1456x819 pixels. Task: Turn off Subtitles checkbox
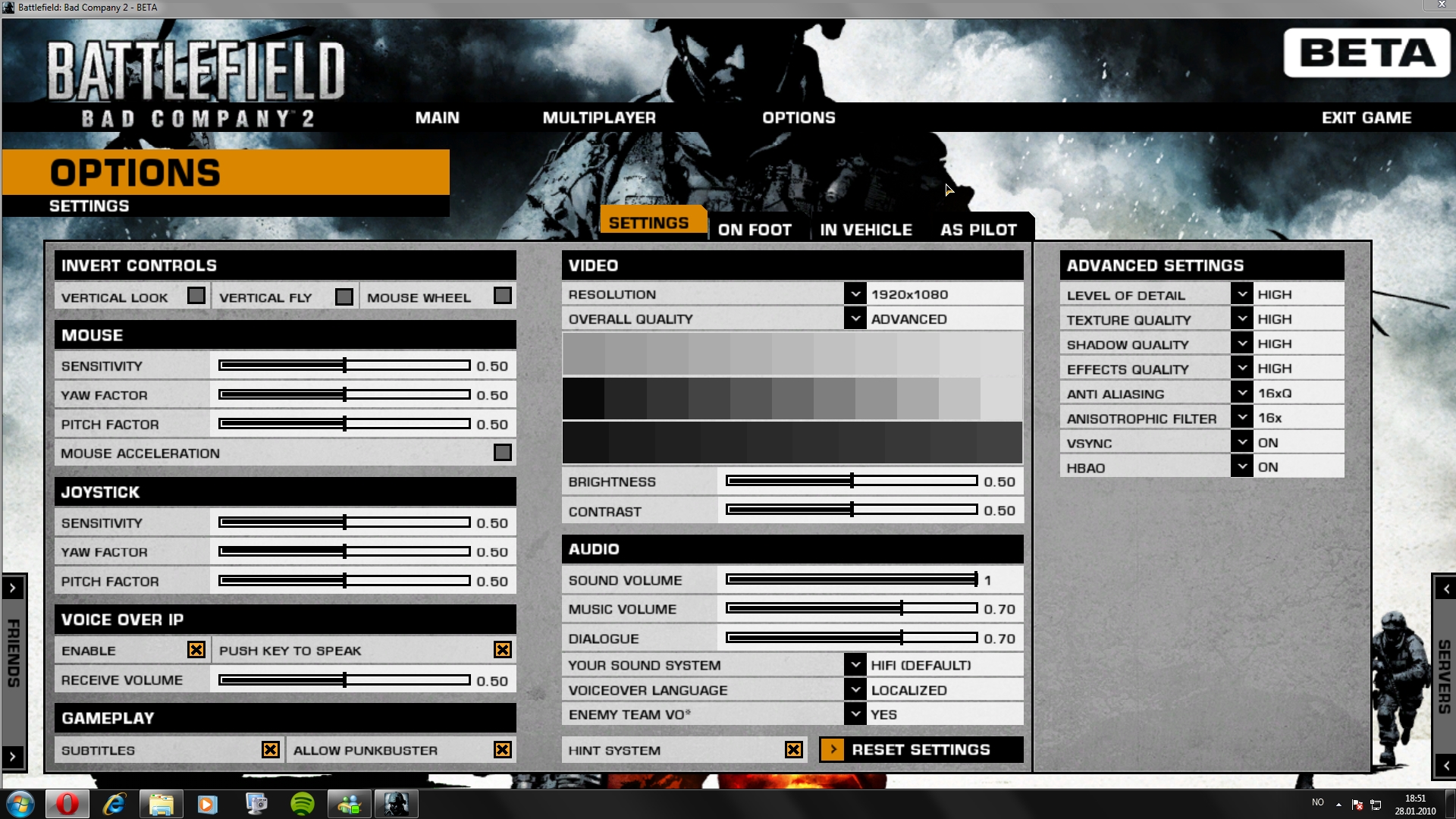(271, 750)
